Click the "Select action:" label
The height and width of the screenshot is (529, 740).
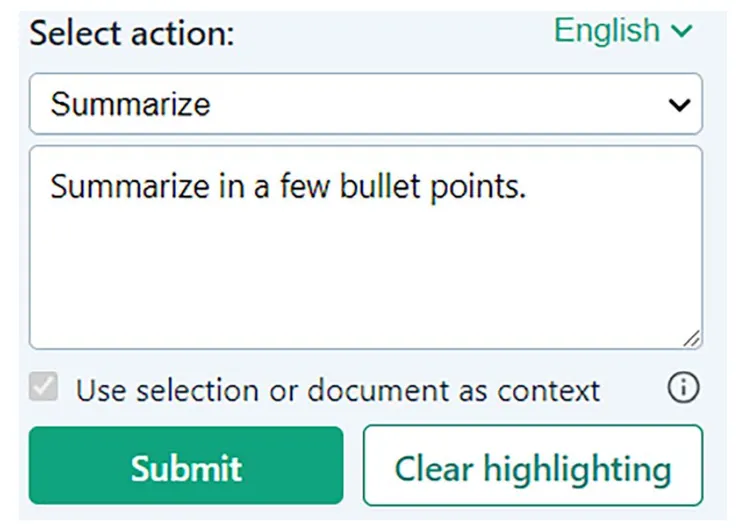[x=131, y=34]
